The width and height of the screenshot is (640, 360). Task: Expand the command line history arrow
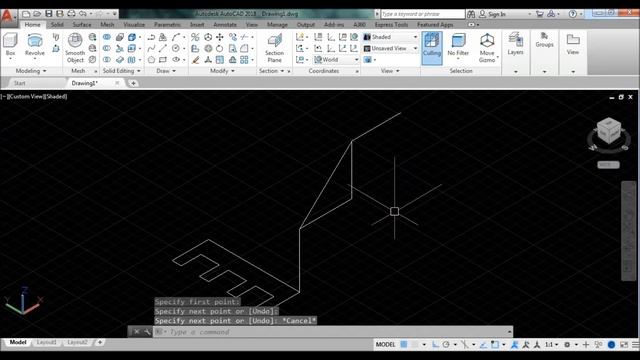click(509, 332)
